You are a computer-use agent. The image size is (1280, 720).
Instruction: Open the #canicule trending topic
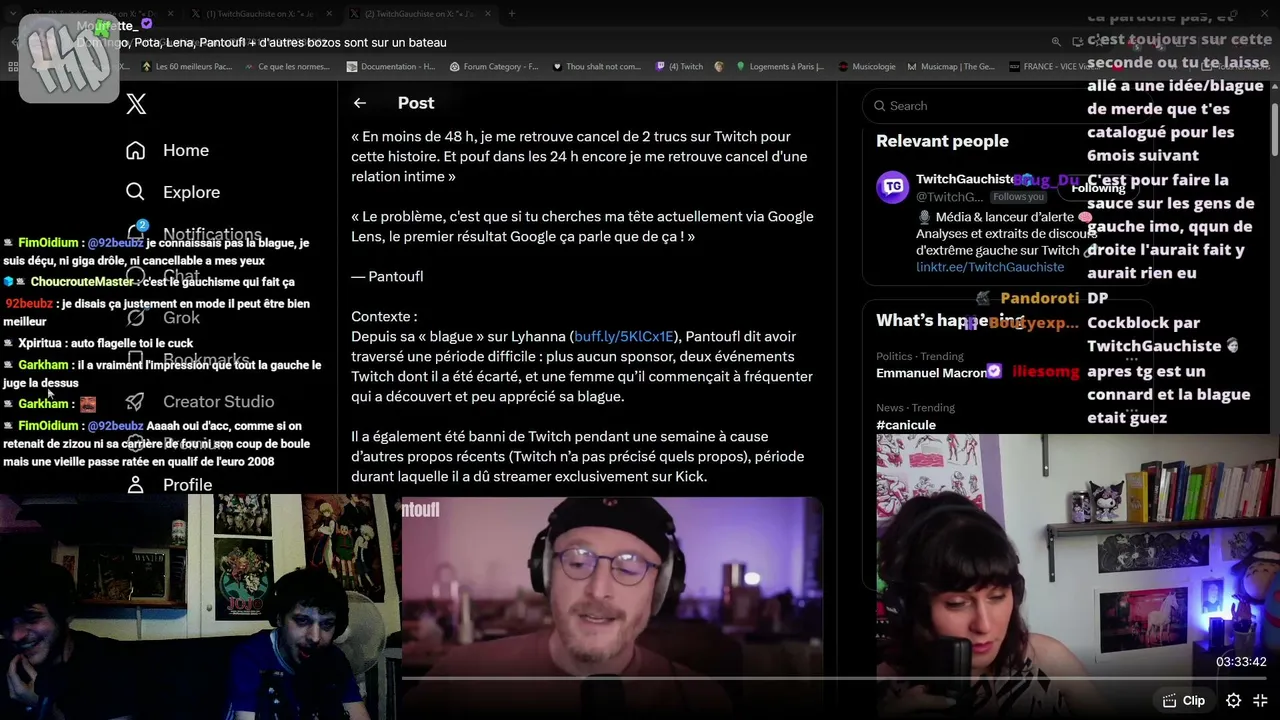[x=906, y=425]
